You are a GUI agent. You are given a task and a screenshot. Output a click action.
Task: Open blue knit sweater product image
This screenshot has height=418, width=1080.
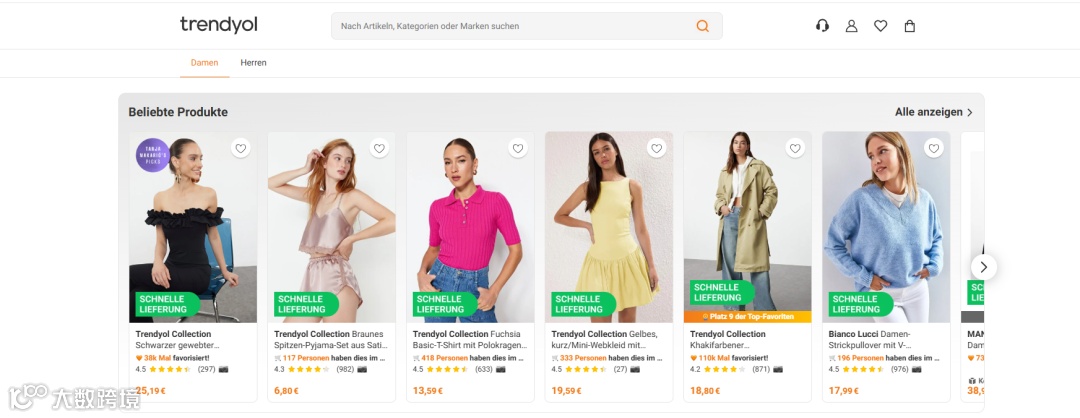point(886,227)
